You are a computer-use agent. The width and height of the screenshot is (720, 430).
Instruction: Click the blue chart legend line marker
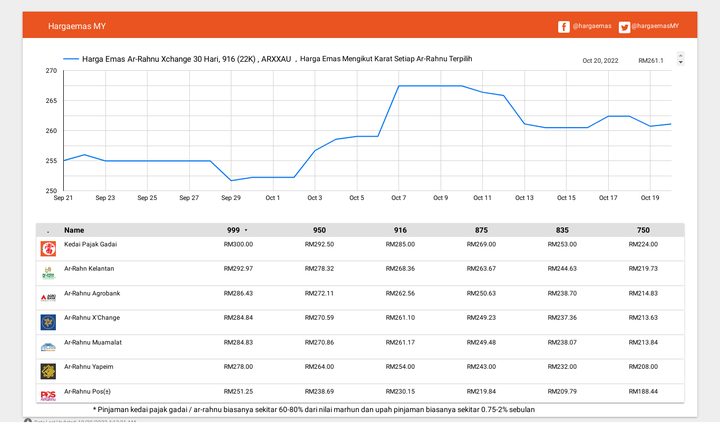pos(71,59)
